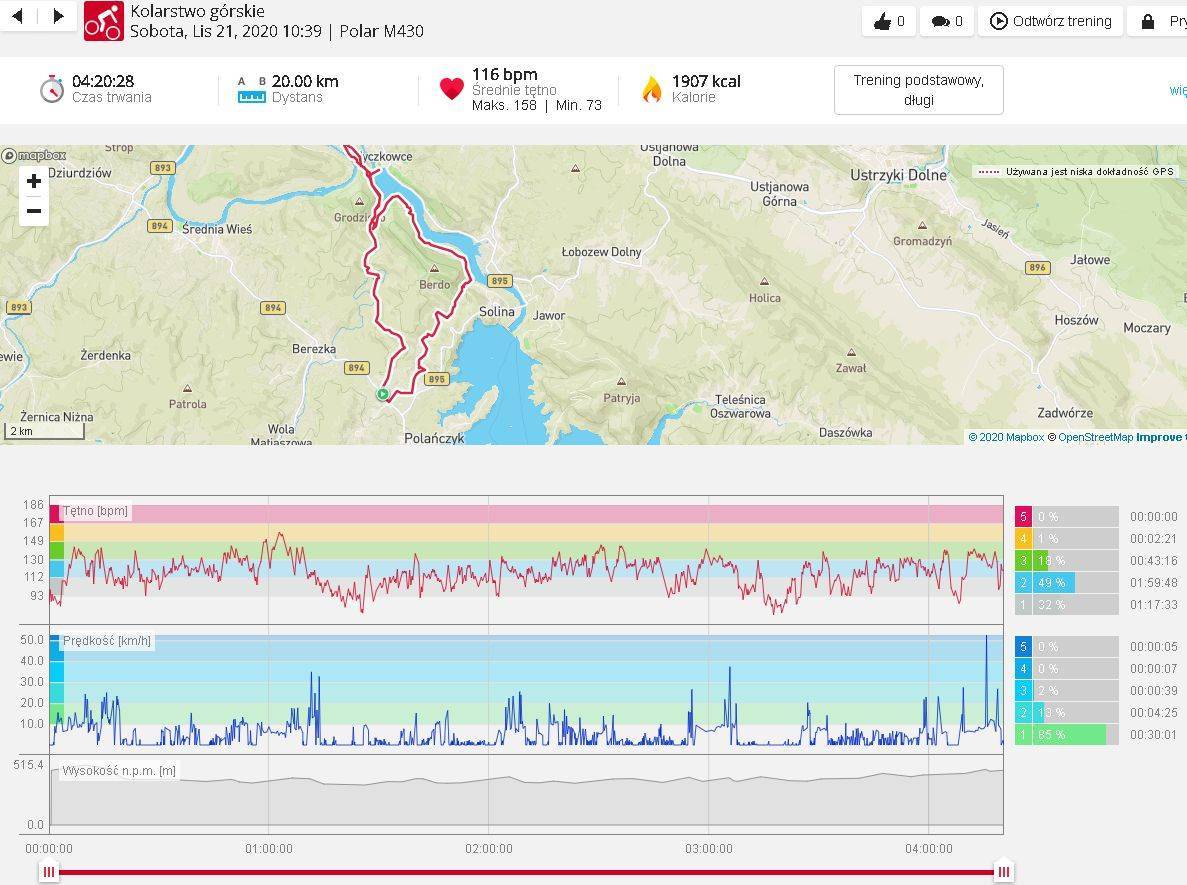Viewport: 1187px width, 885px height.
Task: Click the 01:00:00 mark on heart rate chart
Action: [269, 560]
